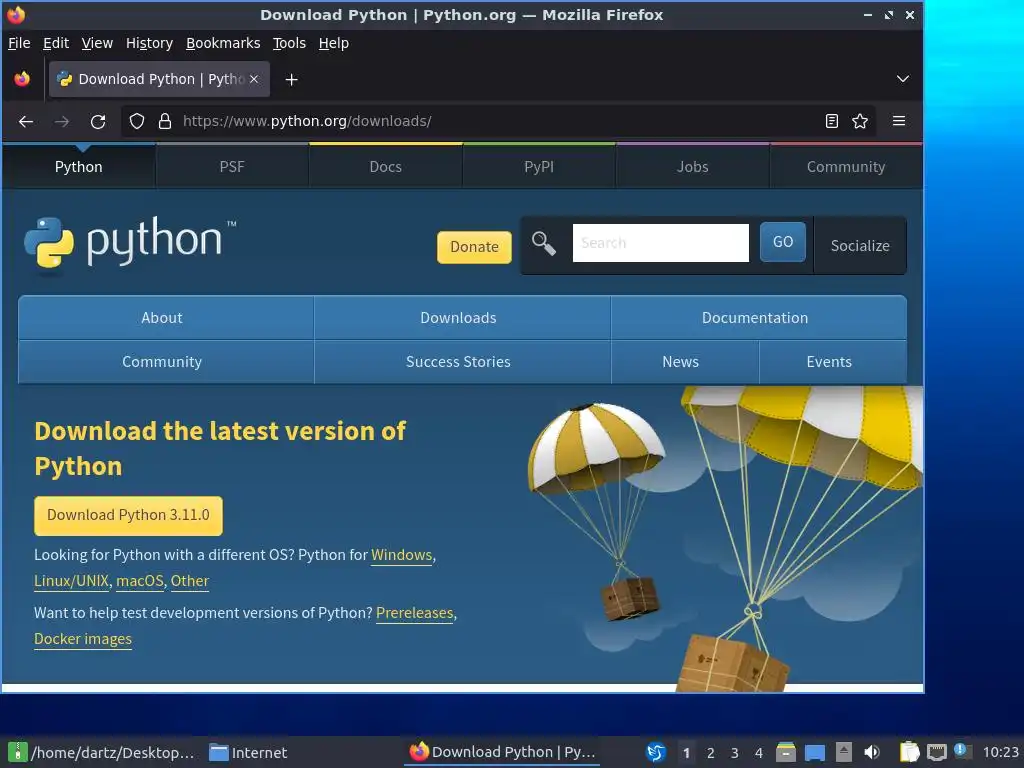This screenshot has height=768, width=1024.
Task: Click the volume speaker tray icon
Action: click(872, 752)
